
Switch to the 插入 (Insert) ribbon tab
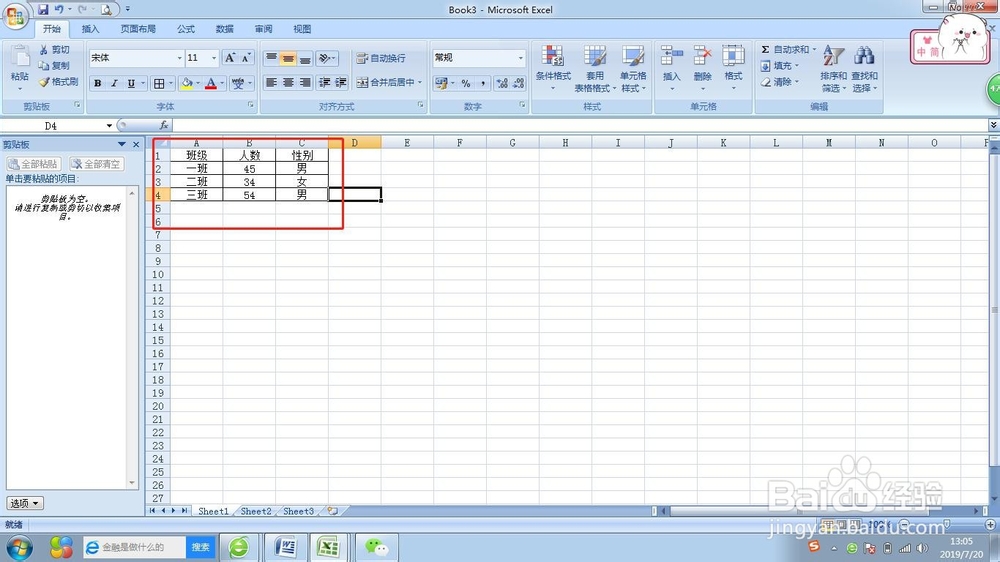point(91,29)
